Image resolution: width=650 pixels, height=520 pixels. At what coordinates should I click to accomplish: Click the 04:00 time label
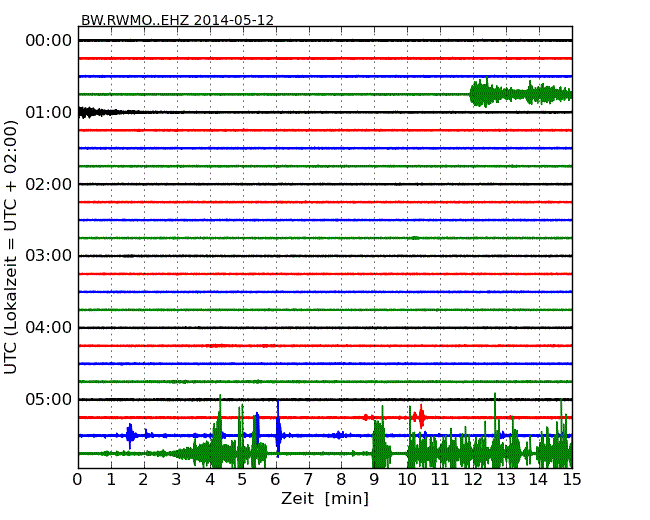tap(49, 328)
